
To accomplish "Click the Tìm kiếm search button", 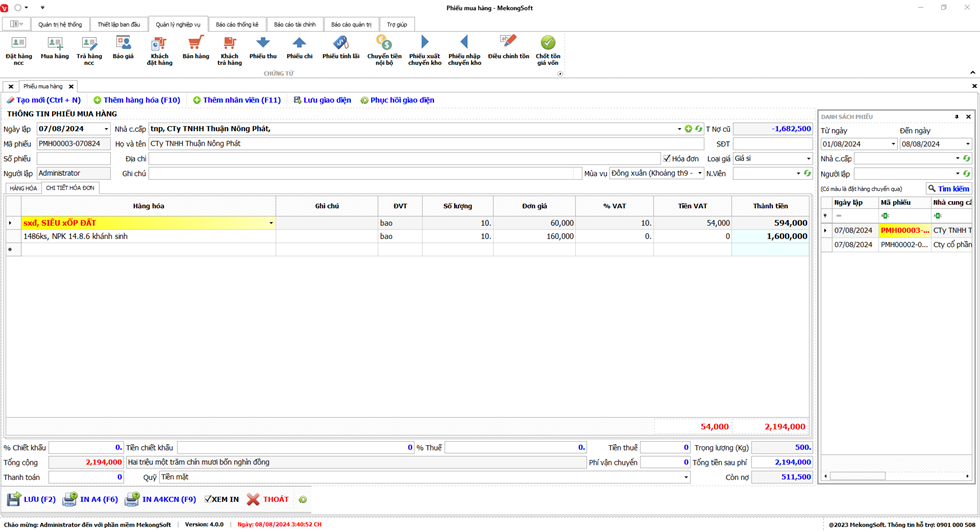I will 948,188.
